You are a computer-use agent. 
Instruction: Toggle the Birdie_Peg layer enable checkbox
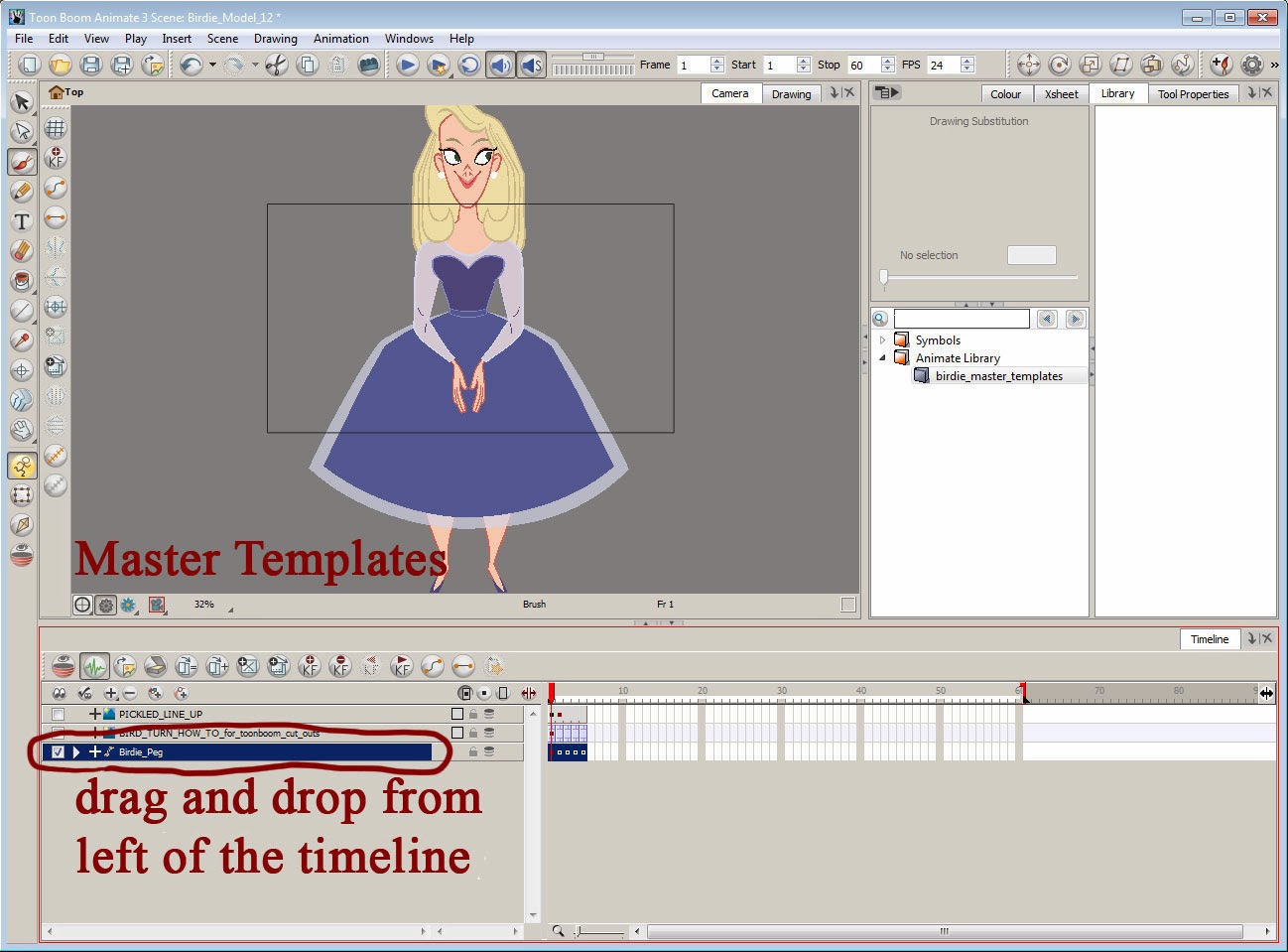click(57, 751)
